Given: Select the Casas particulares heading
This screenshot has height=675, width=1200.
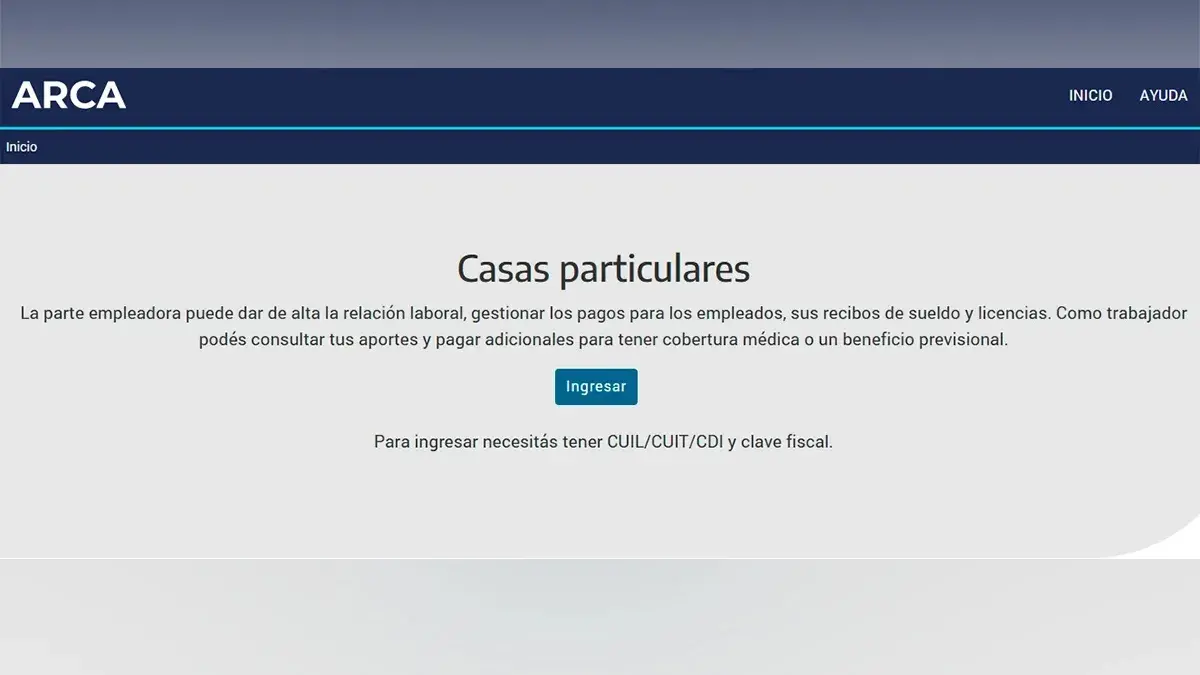Looking at the screenshot, I should (603, 269).
